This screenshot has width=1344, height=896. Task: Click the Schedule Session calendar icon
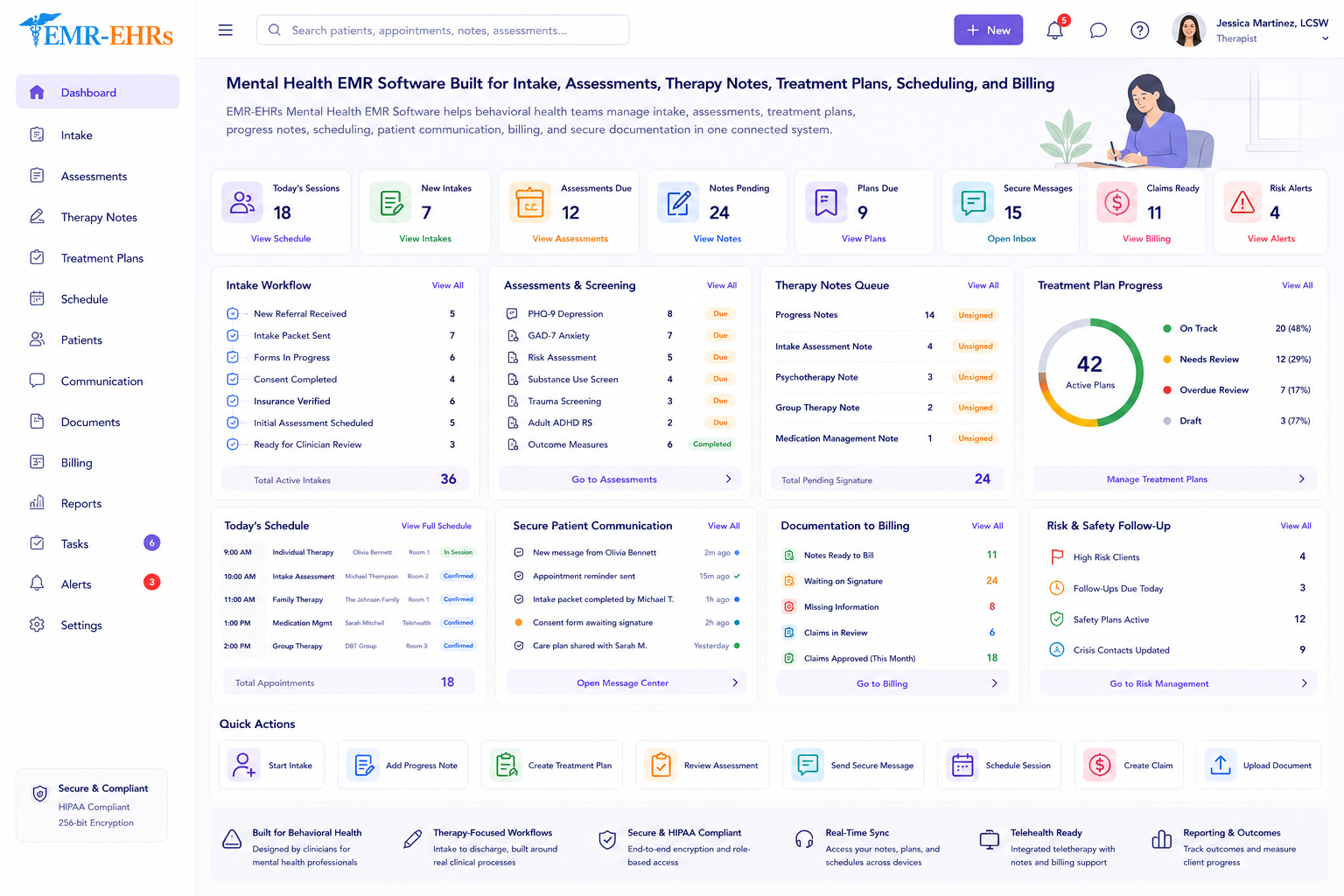pos(962,765)
